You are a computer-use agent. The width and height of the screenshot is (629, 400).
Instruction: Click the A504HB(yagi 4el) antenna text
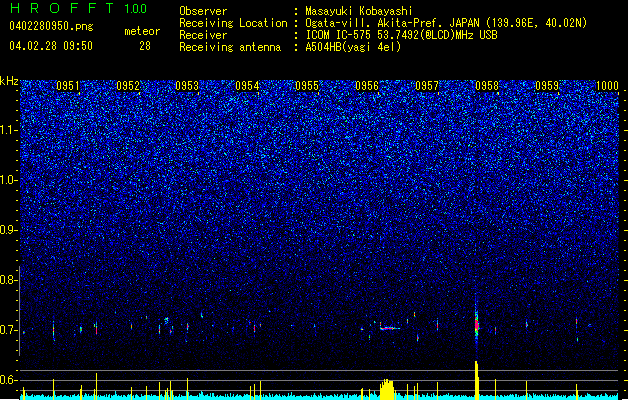(x=353, y=47)
